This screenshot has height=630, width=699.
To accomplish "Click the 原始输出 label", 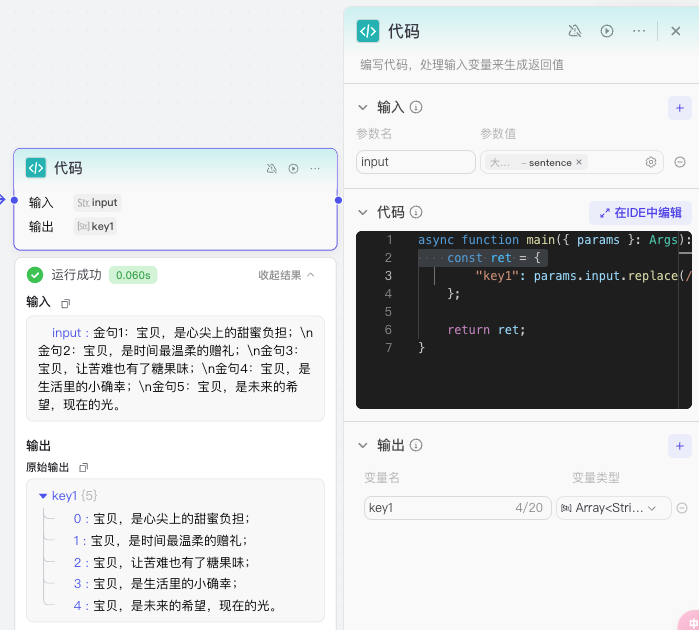I will pyautogui.click(x=47, y=467).
